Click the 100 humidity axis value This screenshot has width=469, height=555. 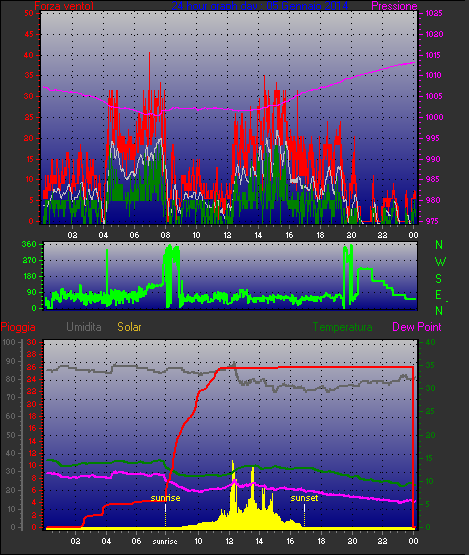tap(9, 342)
